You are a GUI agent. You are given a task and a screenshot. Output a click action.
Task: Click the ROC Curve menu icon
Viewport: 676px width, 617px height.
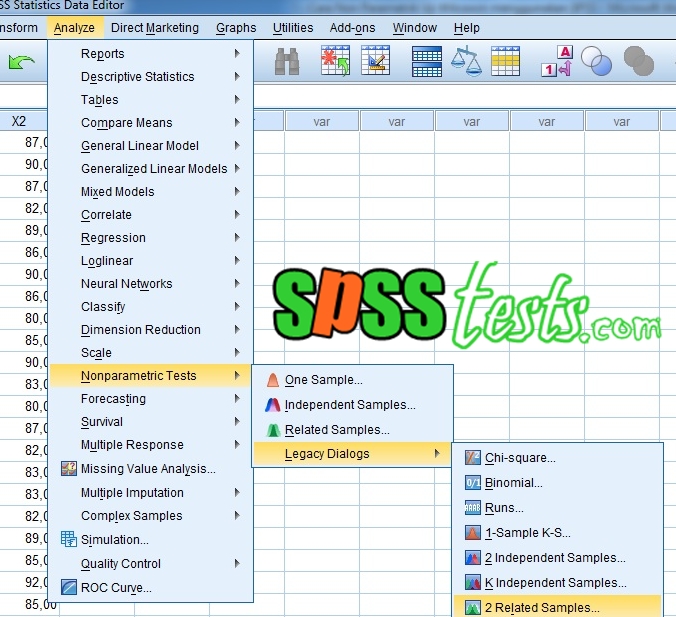click(69, 587)
